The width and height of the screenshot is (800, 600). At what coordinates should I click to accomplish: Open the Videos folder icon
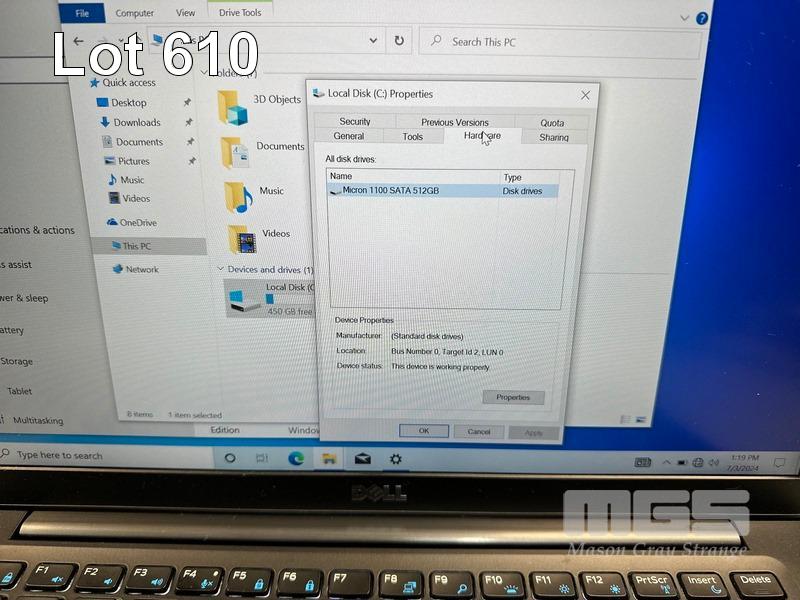click(x=241, y=238)
